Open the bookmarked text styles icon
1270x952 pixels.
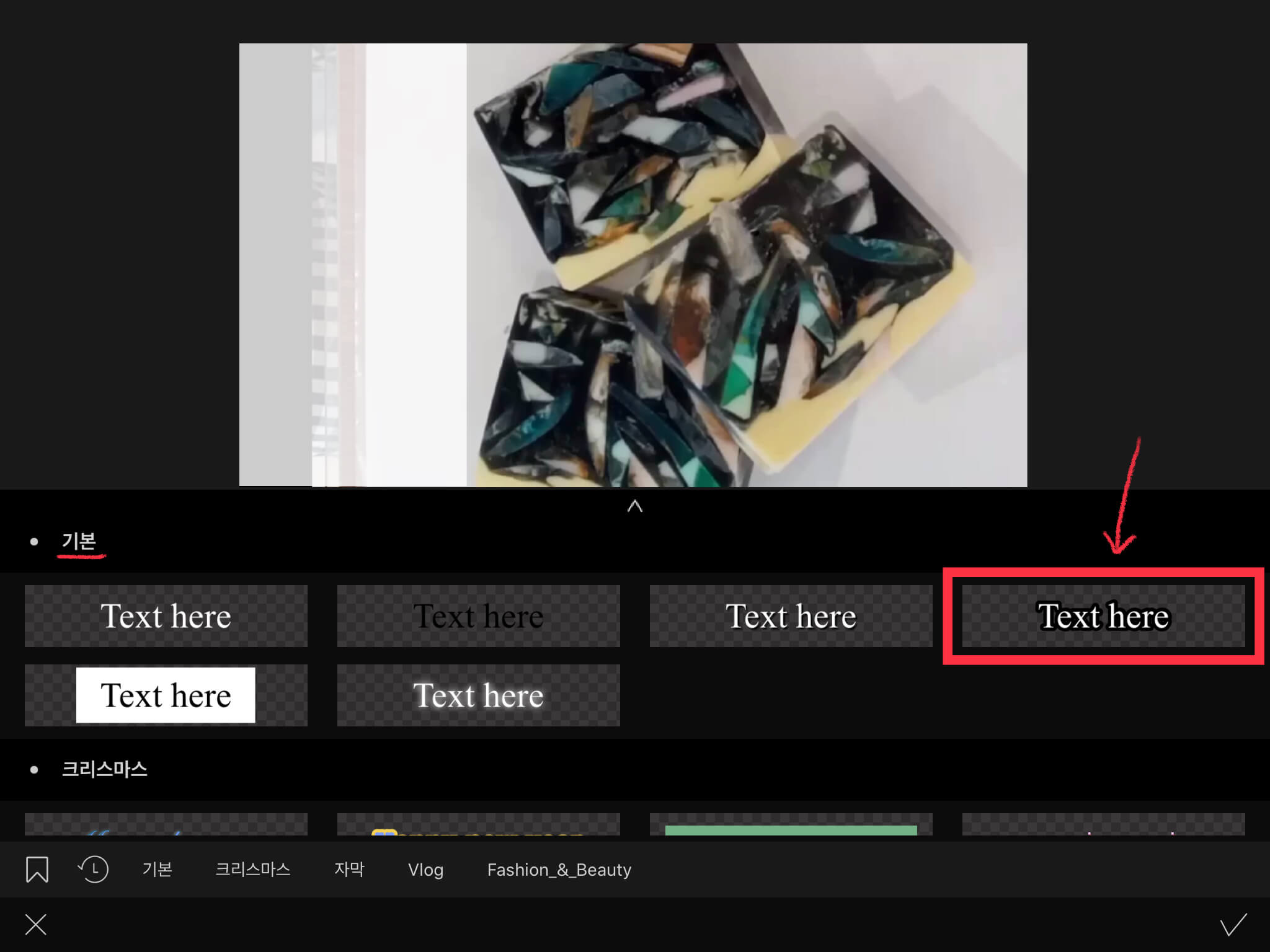pyautogui.click(x=37, y=869)
